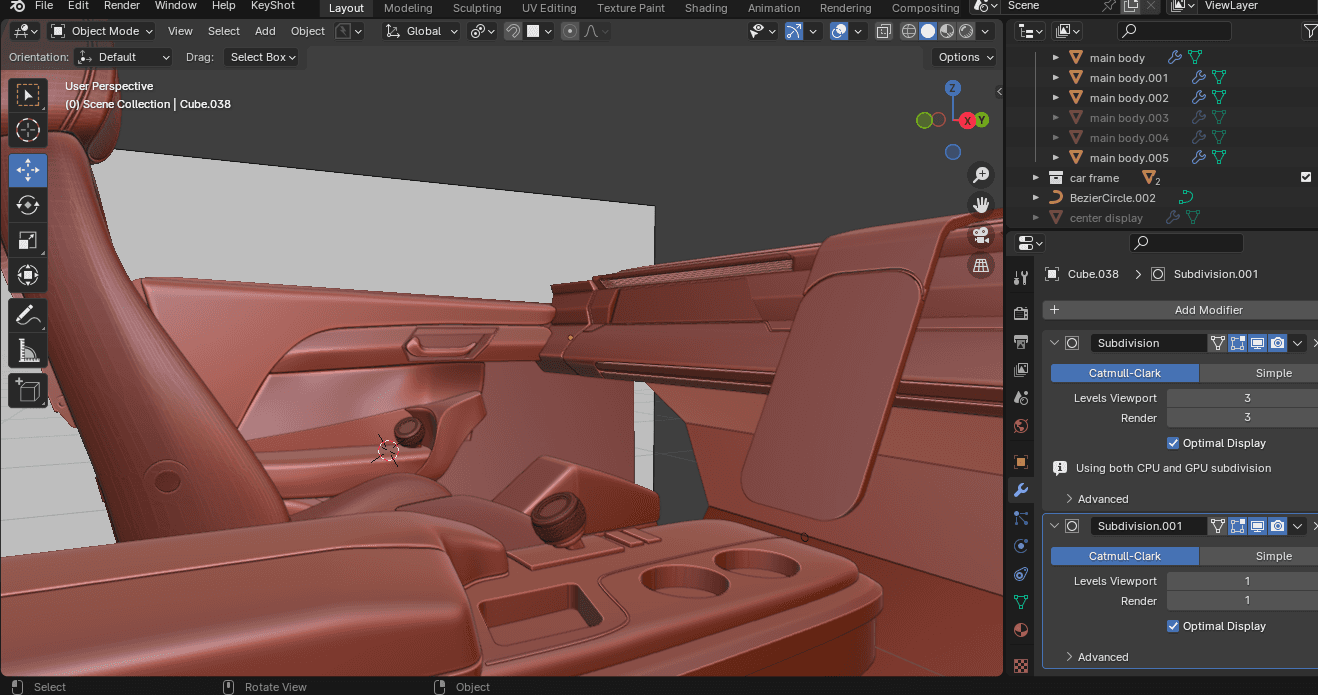Select the Add Cube tool

click(28, 390)
